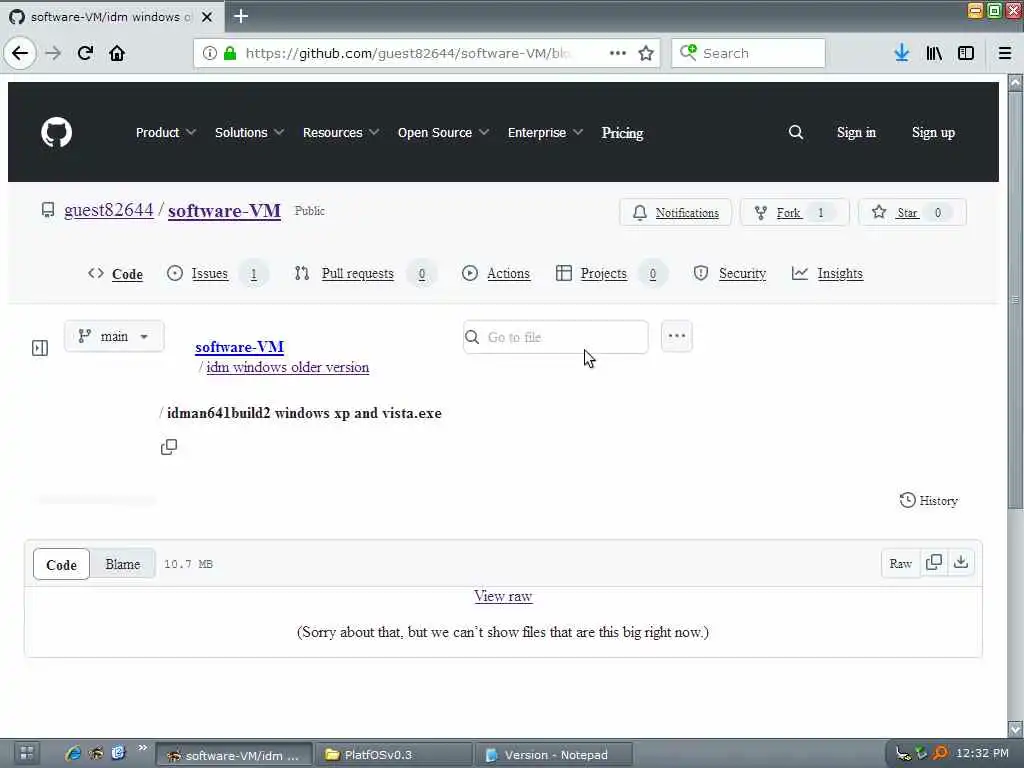Screen dimensions: 1024x768
Task: Show more quick launch icons chevron
Action: pos(142,747)
